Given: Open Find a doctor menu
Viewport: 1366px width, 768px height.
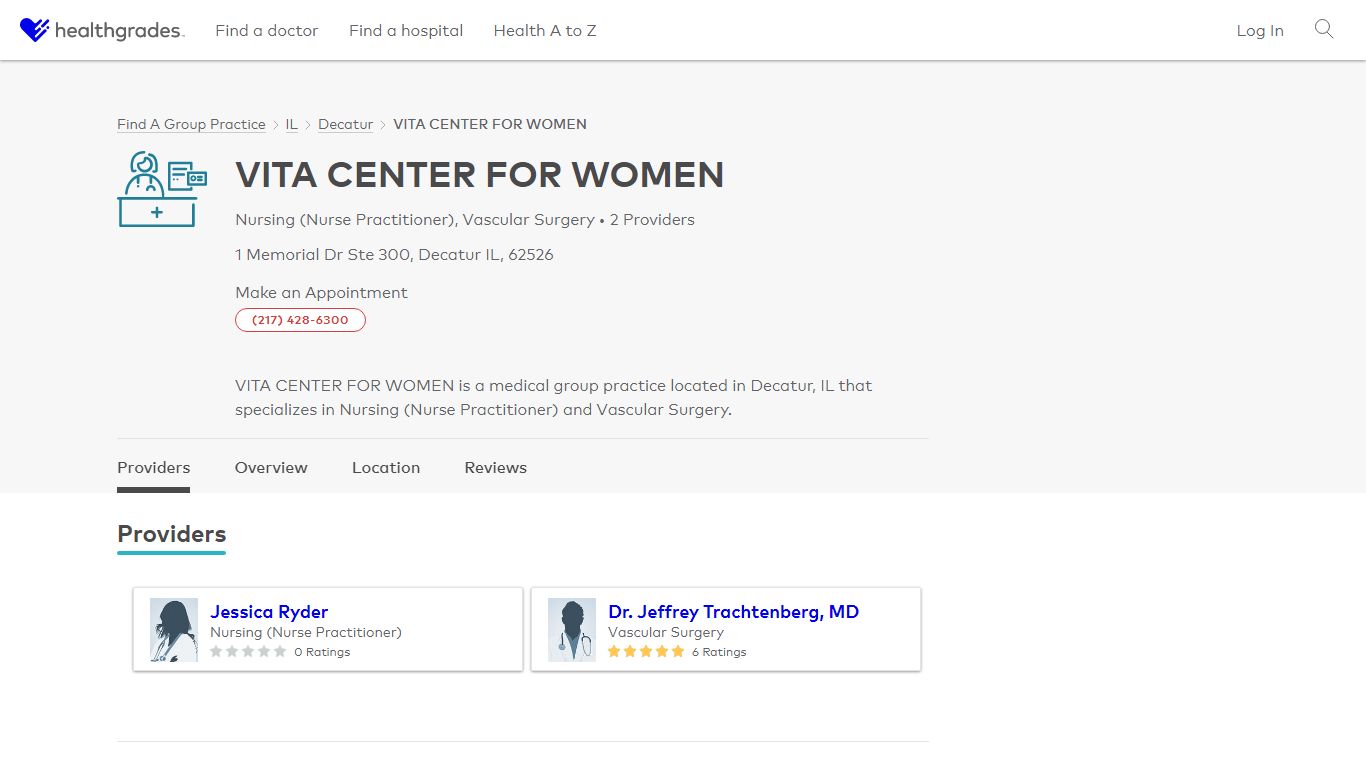Looking at the screenshot, I should (x=267, y=31).
